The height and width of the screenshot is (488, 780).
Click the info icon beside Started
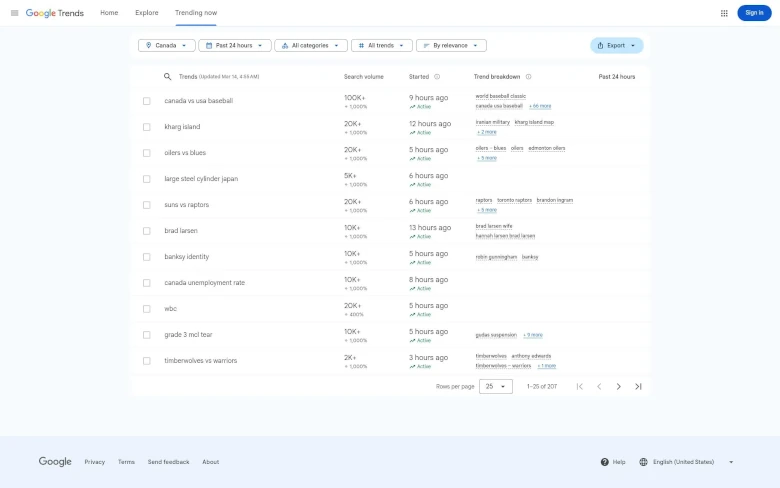click(437, 76)
